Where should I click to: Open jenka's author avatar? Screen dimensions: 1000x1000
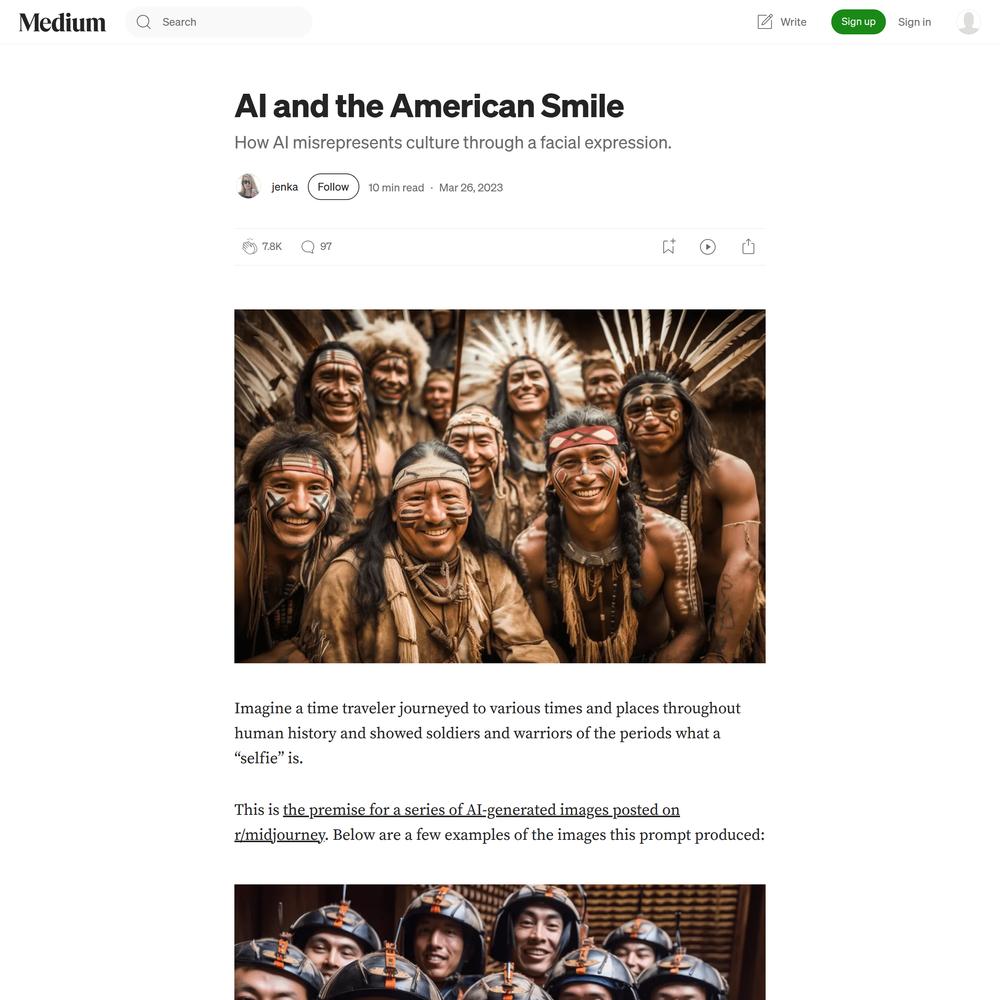point(247,186)
